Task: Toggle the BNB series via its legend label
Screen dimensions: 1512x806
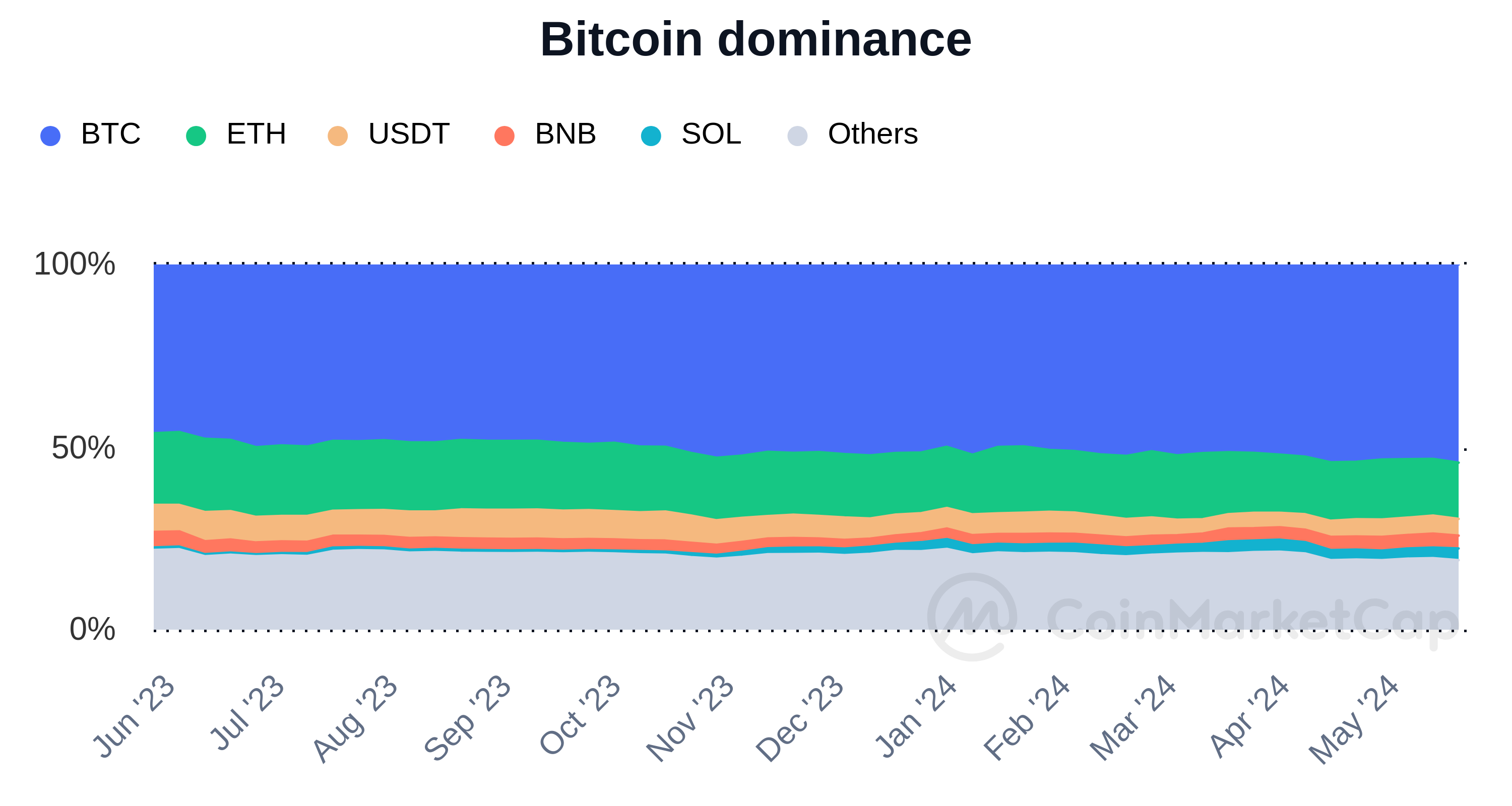Action: (x=565, y=135)
